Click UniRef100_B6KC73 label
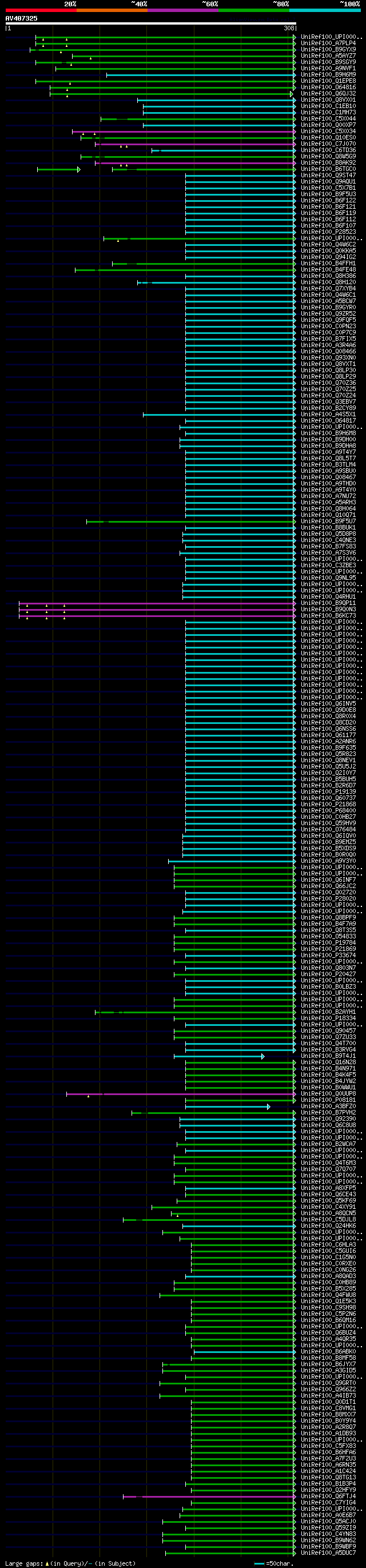This screenshot has width=366, height=1568. click(328, 616)
